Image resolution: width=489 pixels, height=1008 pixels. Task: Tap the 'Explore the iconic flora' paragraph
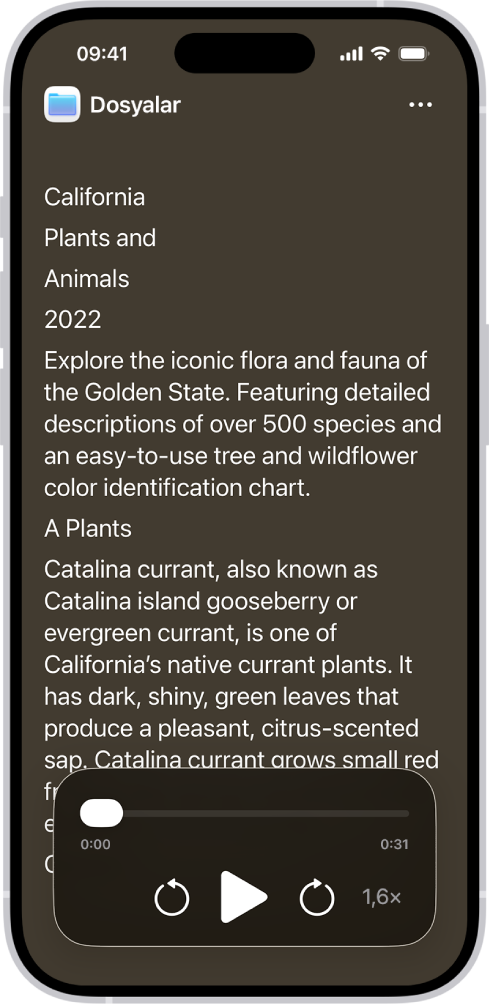pos(243,424)
